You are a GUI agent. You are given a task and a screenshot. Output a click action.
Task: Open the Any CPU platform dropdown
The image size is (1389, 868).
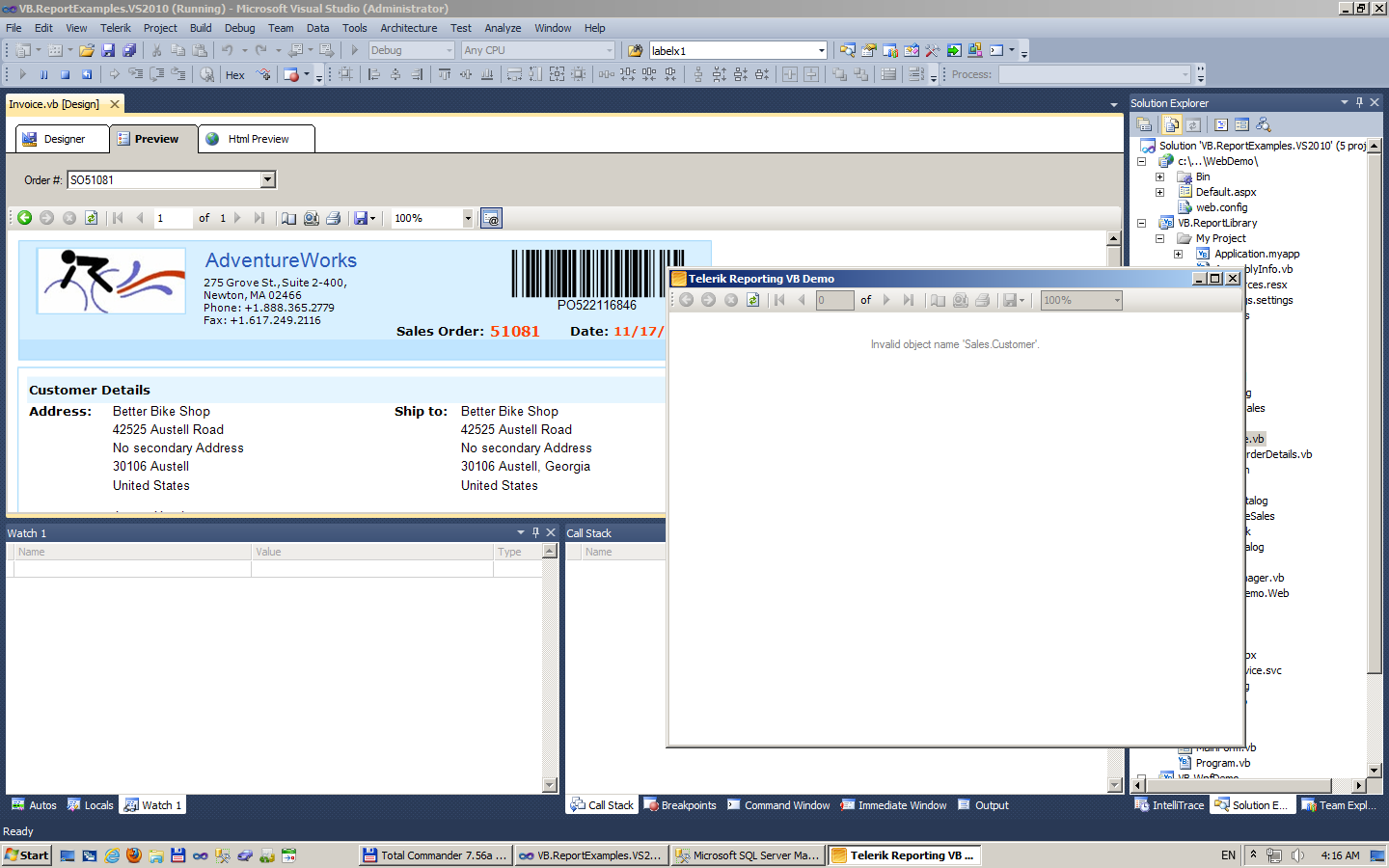pyautogui.click(x=610, y=50)
